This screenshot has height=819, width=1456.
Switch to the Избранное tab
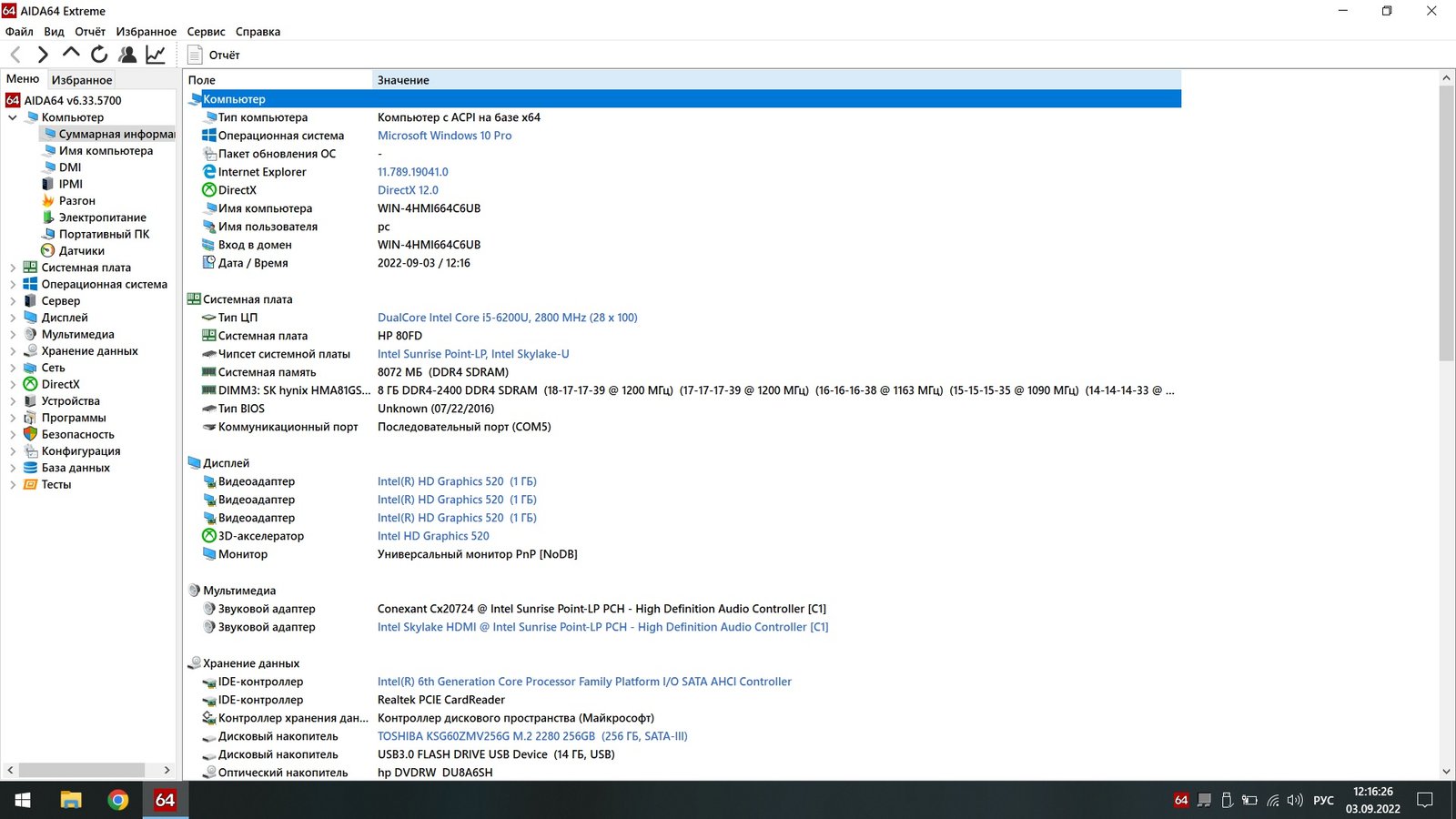pos(82,80)
